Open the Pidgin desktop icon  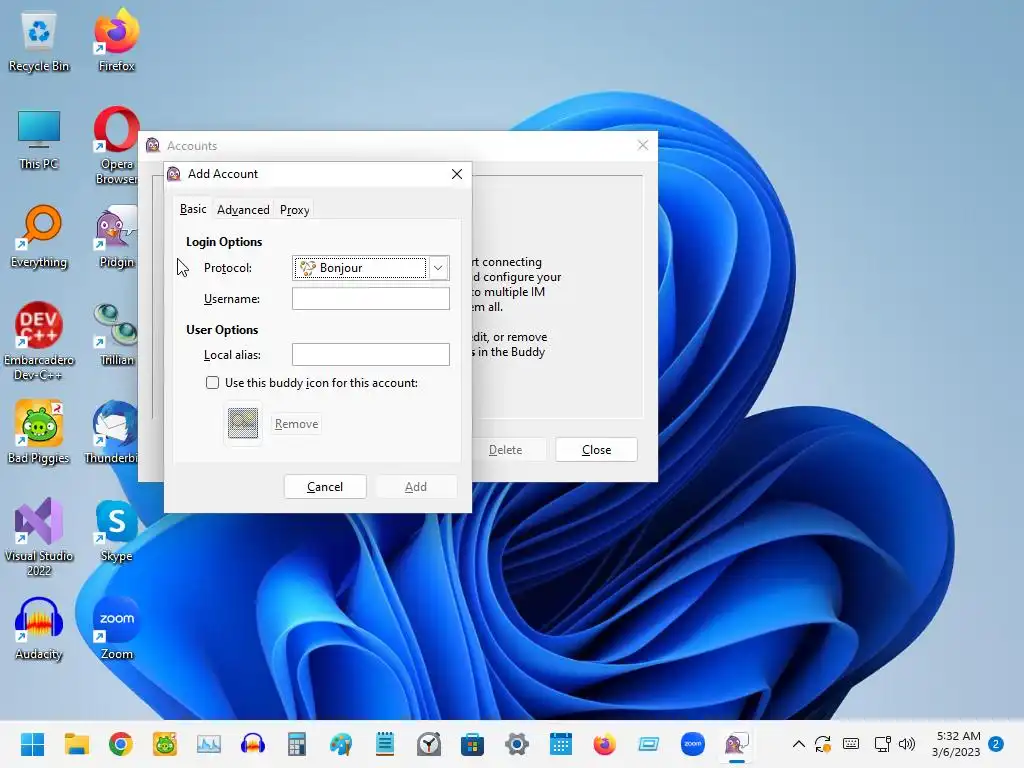[x=116, y=237]
